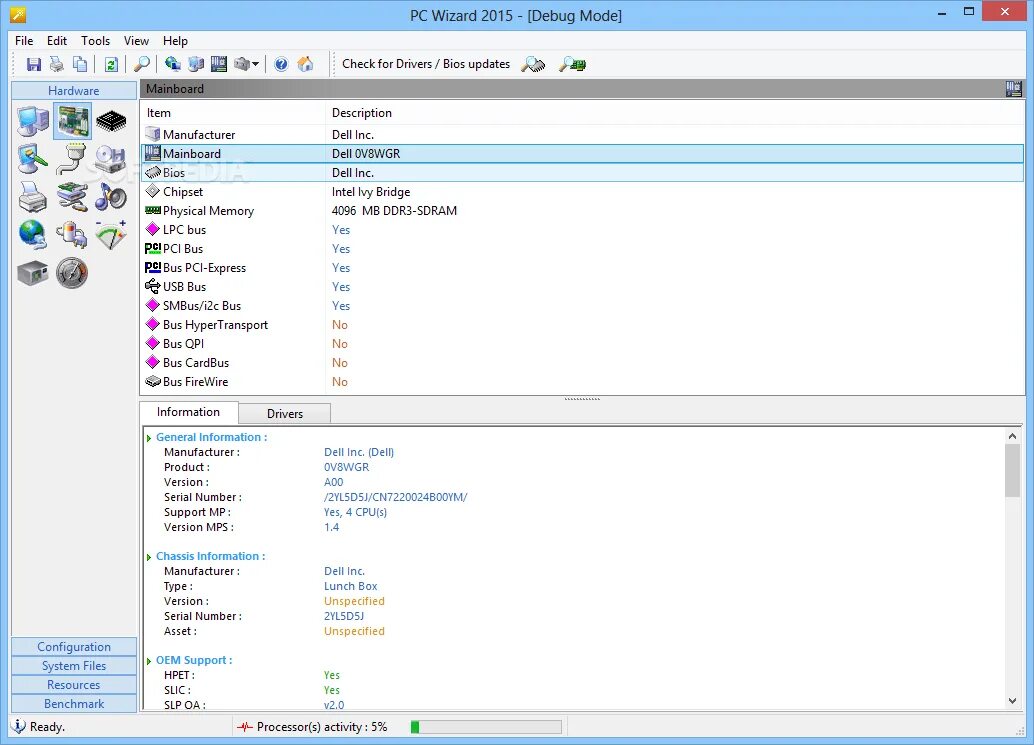The image size is (1034, 745).
Task: Click the Home house toolbar icon
Action: (x=305, y=64)
